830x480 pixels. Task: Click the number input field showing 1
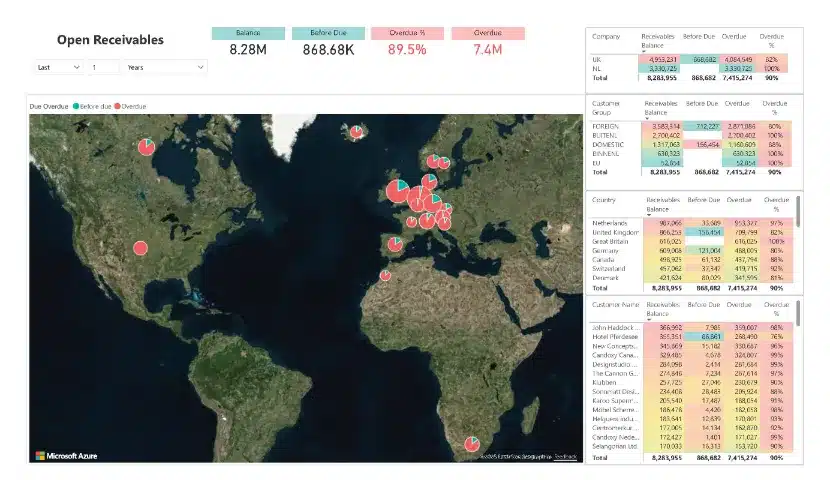coord(102,67)
